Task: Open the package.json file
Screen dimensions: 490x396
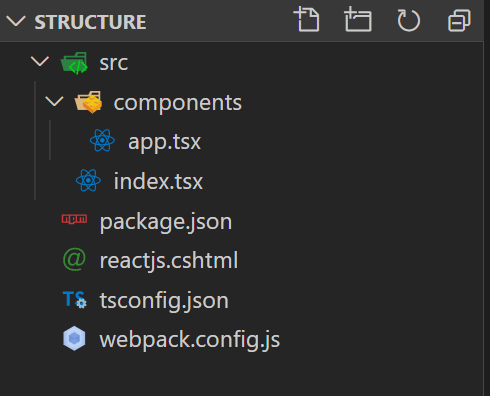Action: [x=166, y=222]
